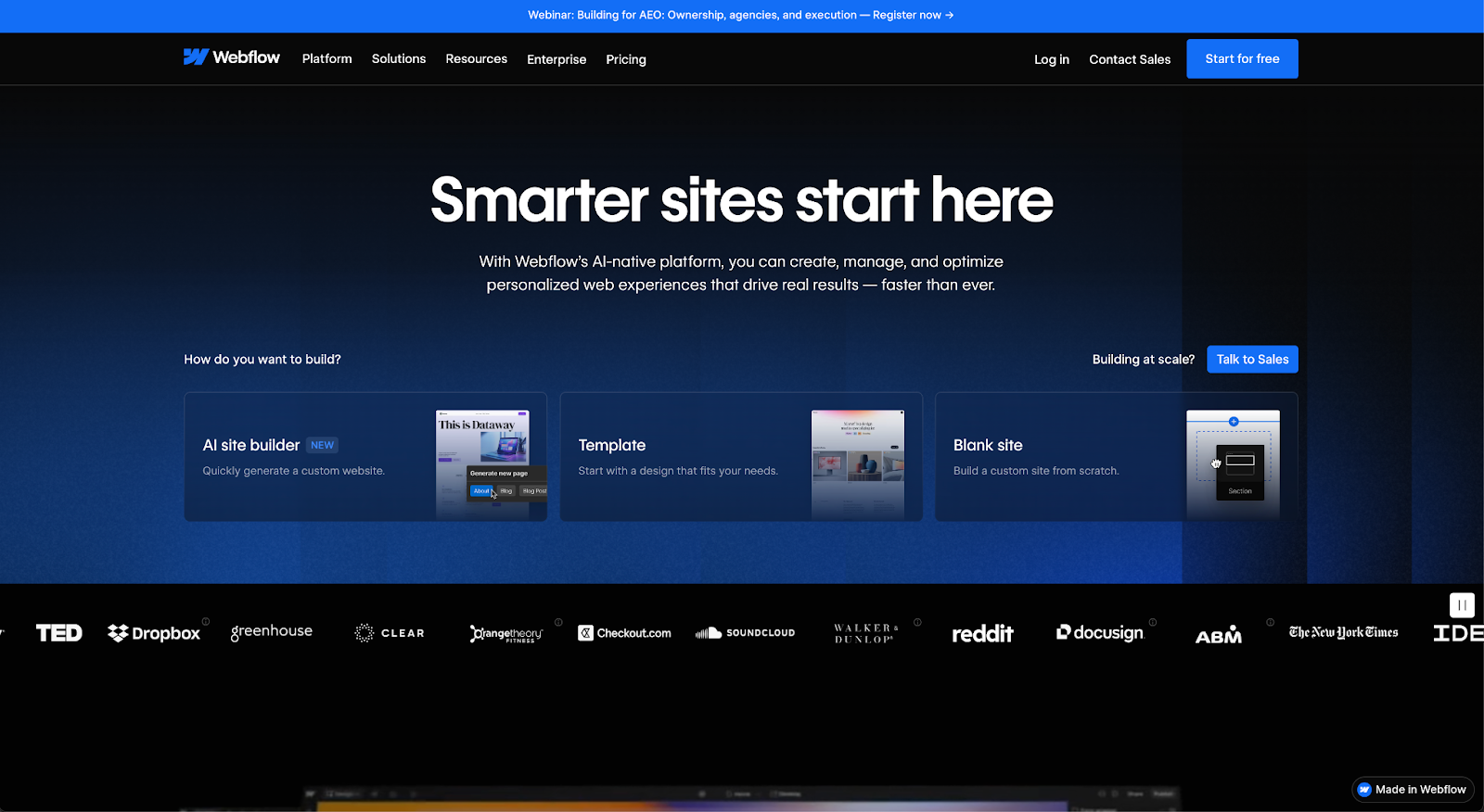Image resolution: width=1484 pixels, height=812 pixels.
Task: Click the TED logo
Action: pyautogui.click(x=59, y=633)
